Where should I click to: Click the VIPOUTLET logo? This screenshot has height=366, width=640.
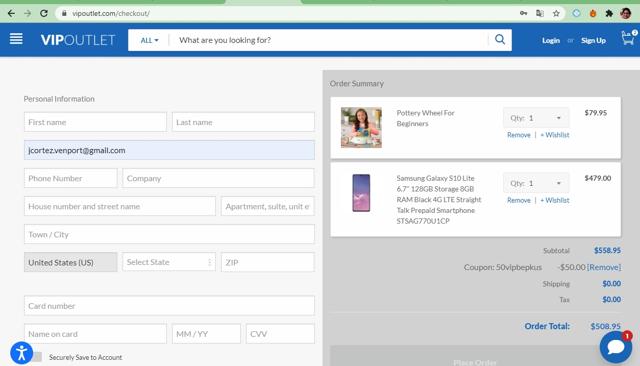(78, 40)
